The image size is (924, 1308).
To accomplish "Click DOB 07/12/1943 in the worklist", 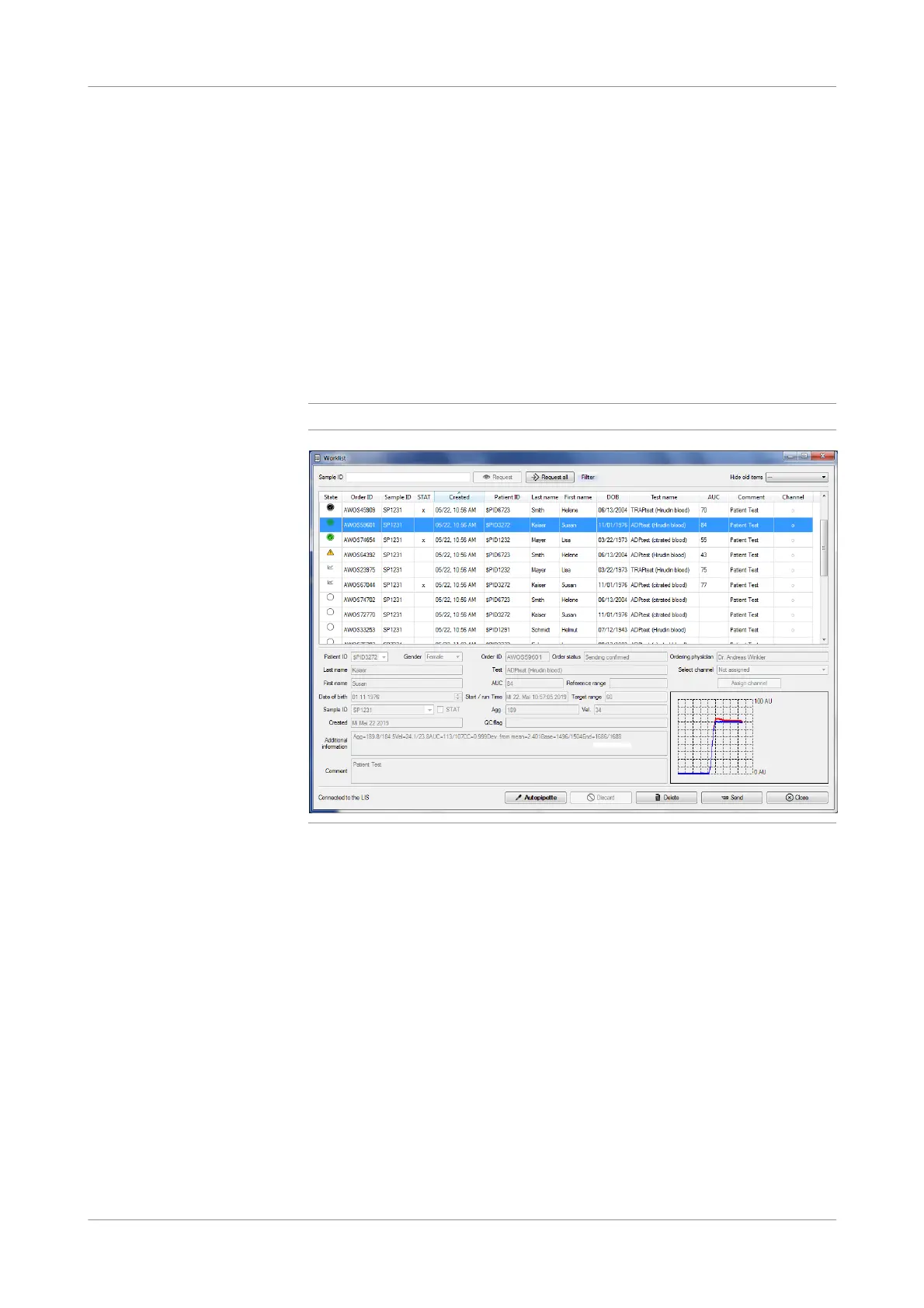I will point(613,630).
